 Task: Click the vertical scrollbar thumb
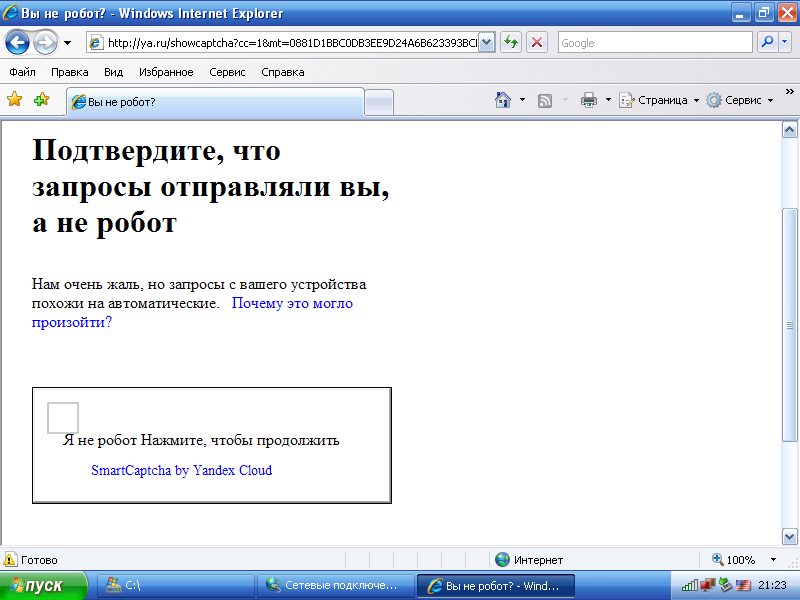(789, 324)
